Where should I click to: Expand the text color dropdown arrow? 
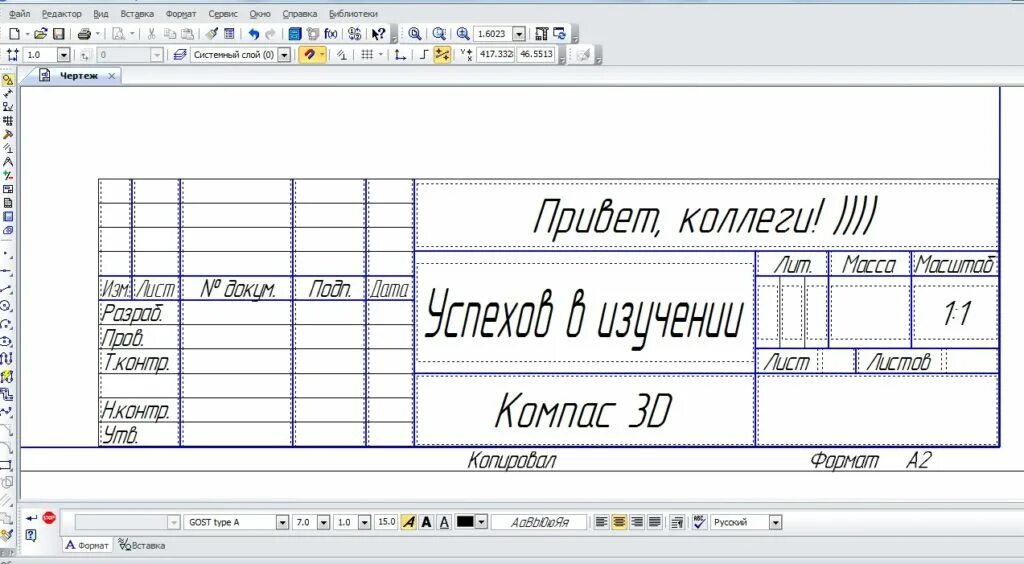coord(482,522)
